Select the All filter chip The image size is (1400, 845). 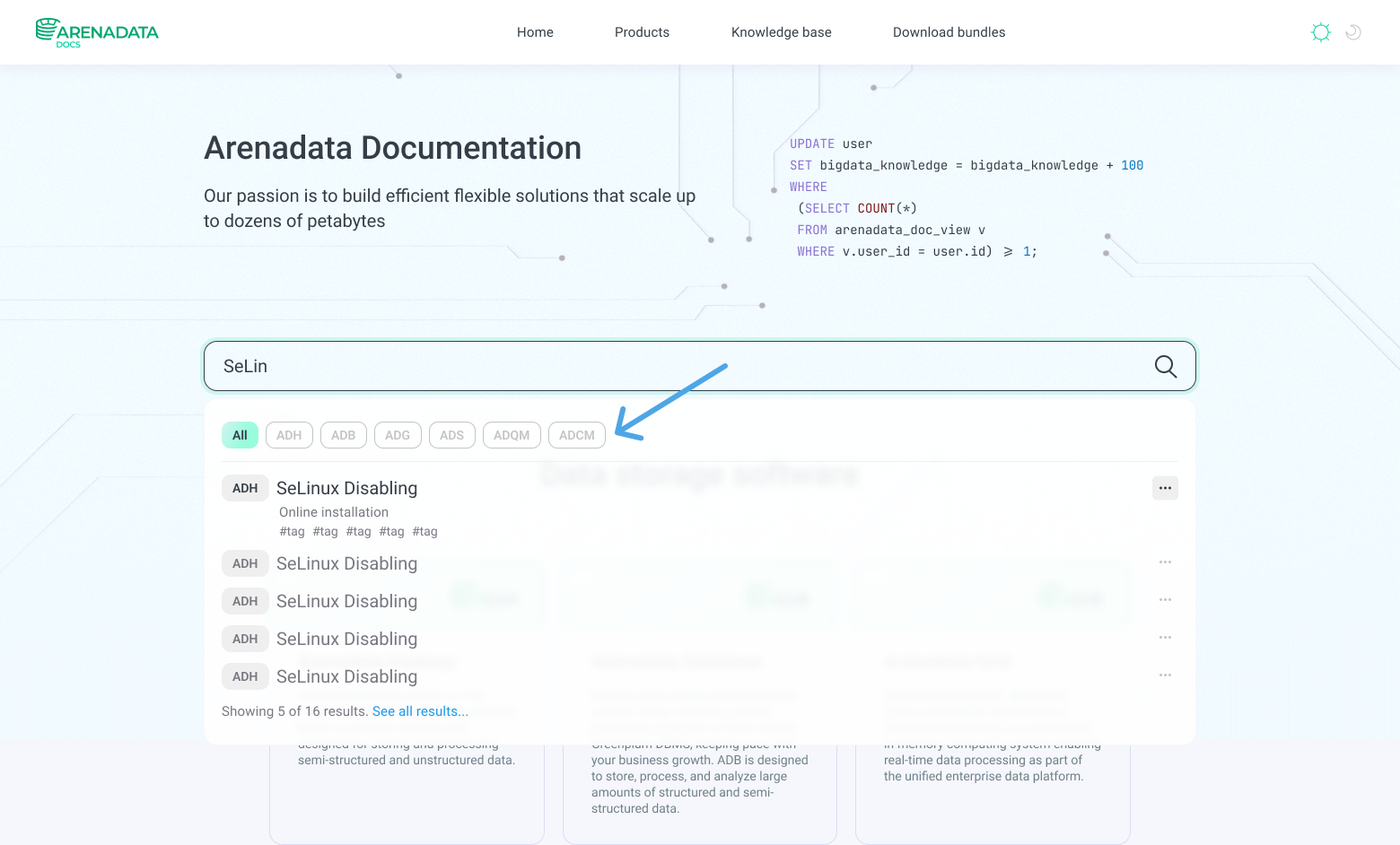(240, 435)
